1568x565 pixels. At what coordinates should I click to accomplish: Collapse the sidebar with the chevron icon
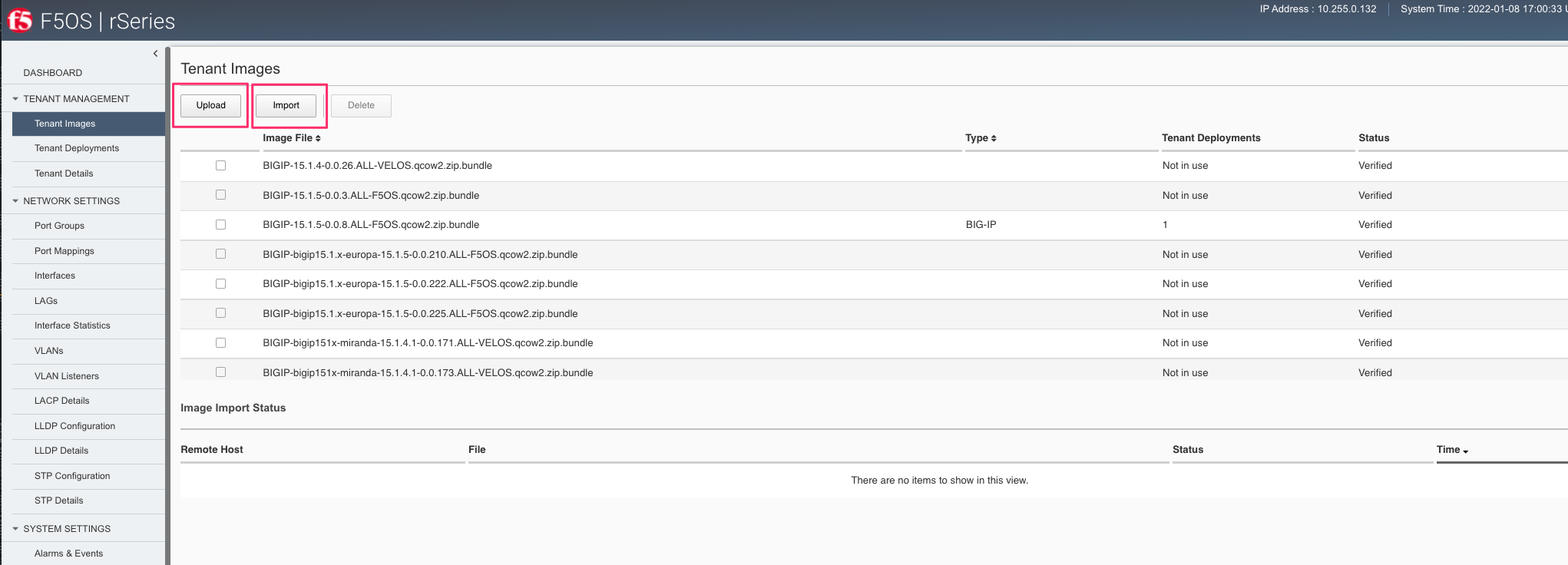[155, 54]
